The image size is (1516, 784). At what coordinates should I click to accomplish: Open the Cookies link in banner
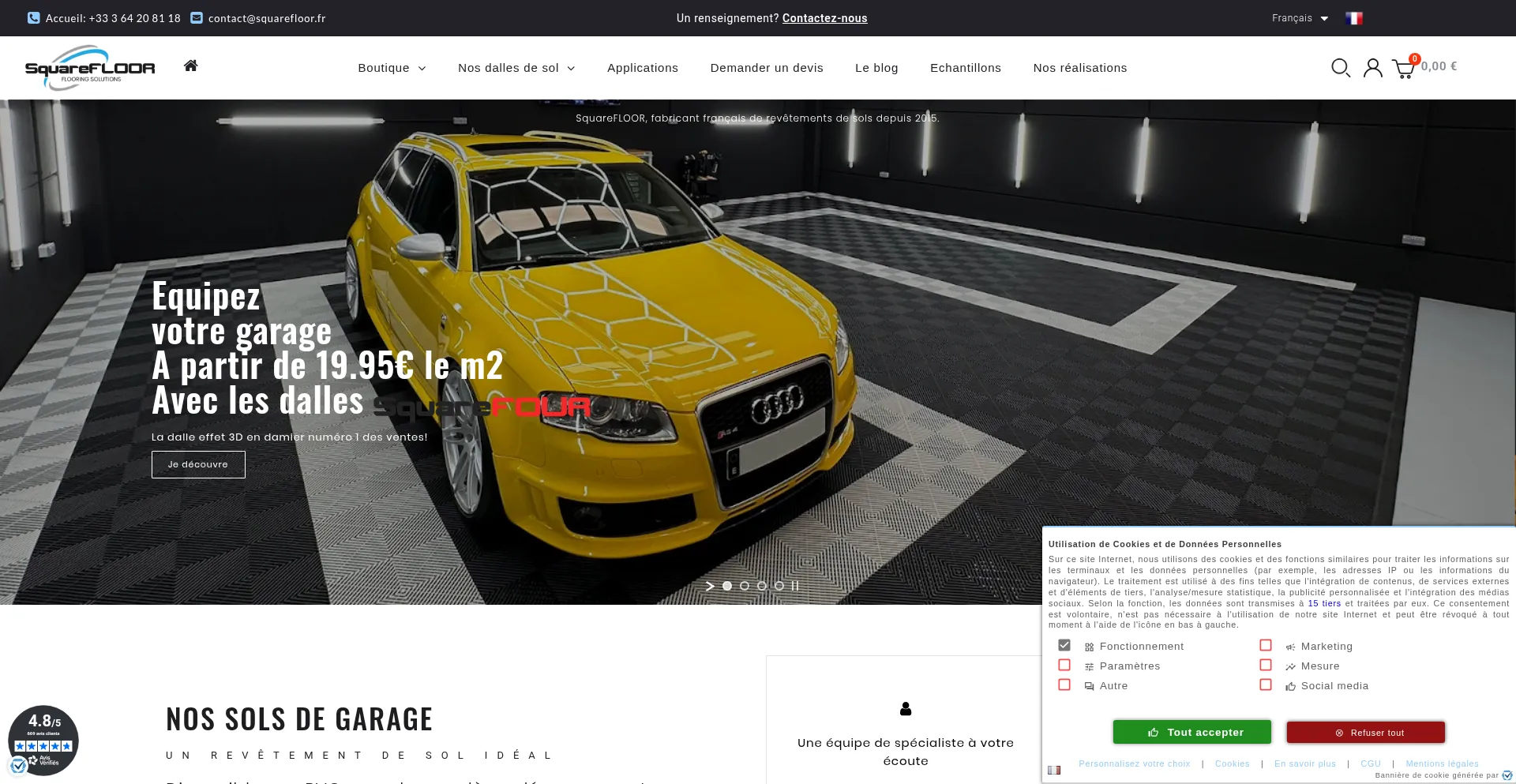click(x=1233, y=763)
